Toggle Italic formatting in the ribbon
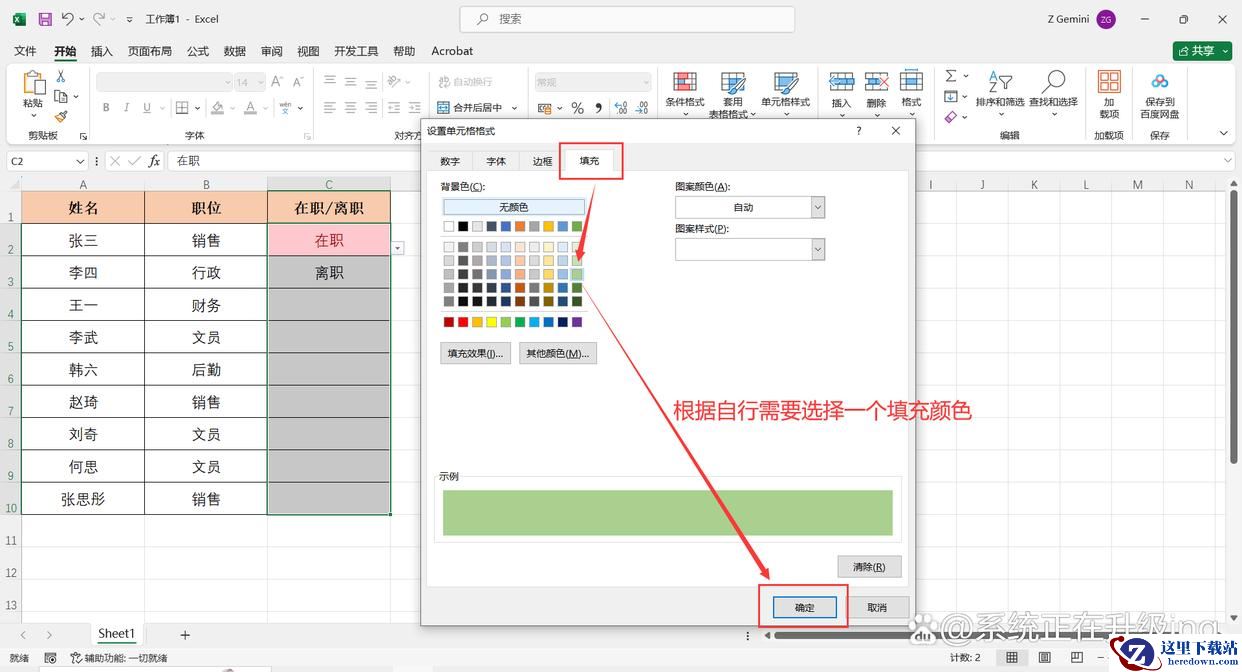The image size is (1242, 672). click(127, 108)
